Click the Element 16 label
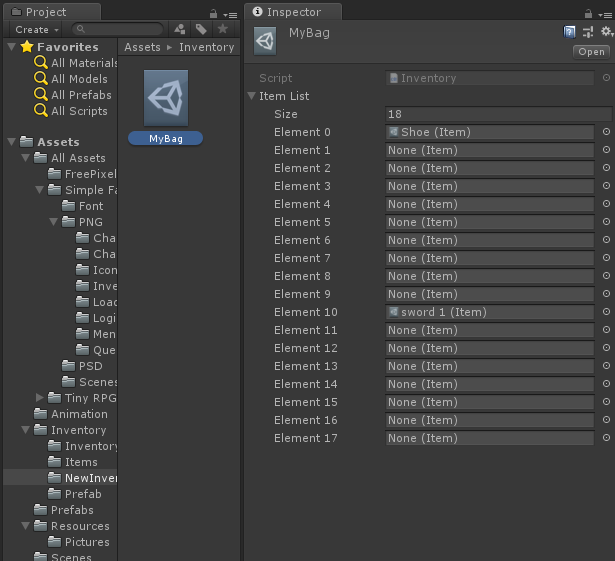615x561 pixels. [306, 420]
